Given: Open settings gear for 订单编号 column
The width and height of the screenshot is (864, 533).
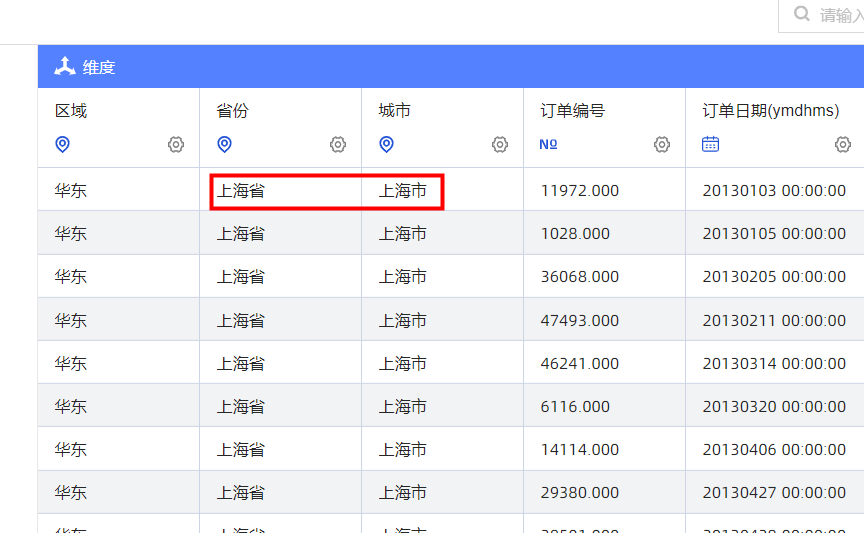Looking at the screenshot, I should (x=662, y=144).
